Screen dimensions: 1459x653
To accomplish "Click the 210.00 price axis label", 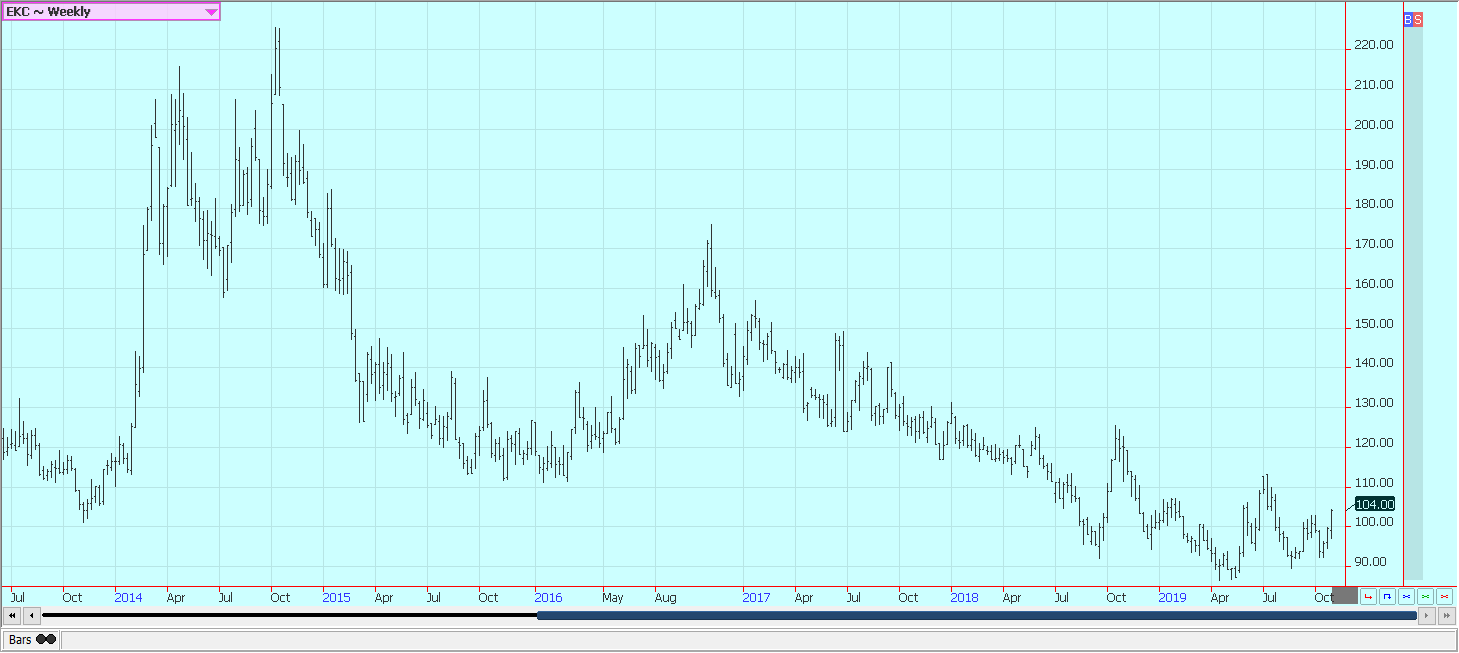I will (1374, 85).
